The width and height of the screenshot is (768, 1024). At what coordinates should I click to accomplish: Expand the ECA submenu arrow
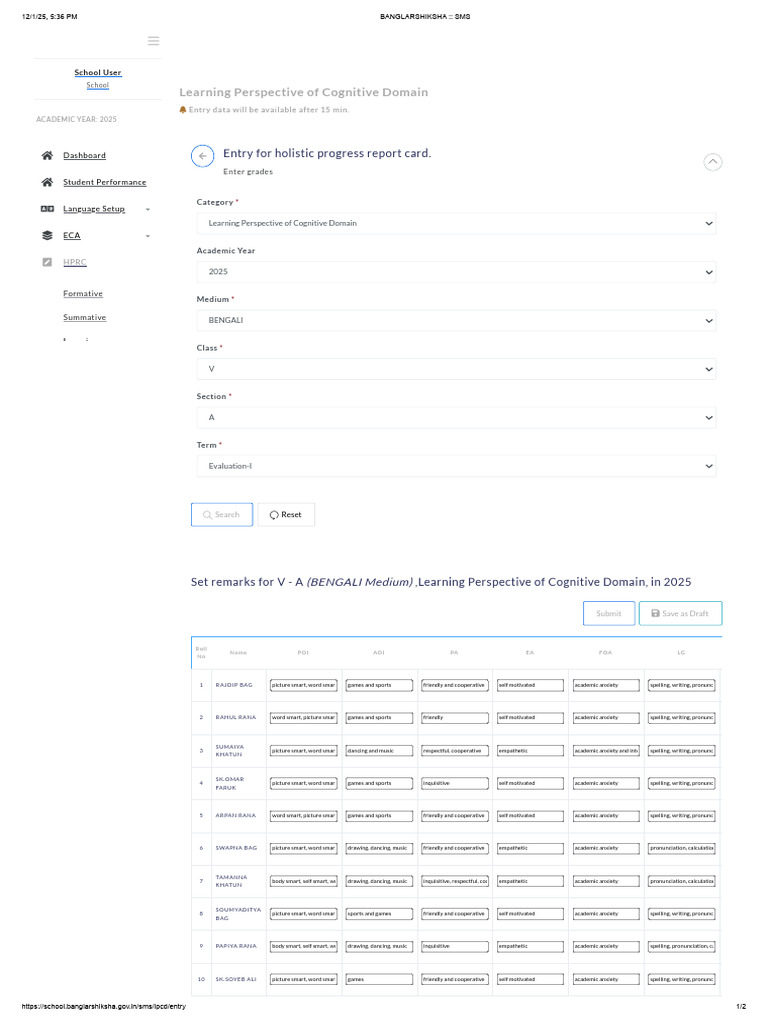click(148, 236)
